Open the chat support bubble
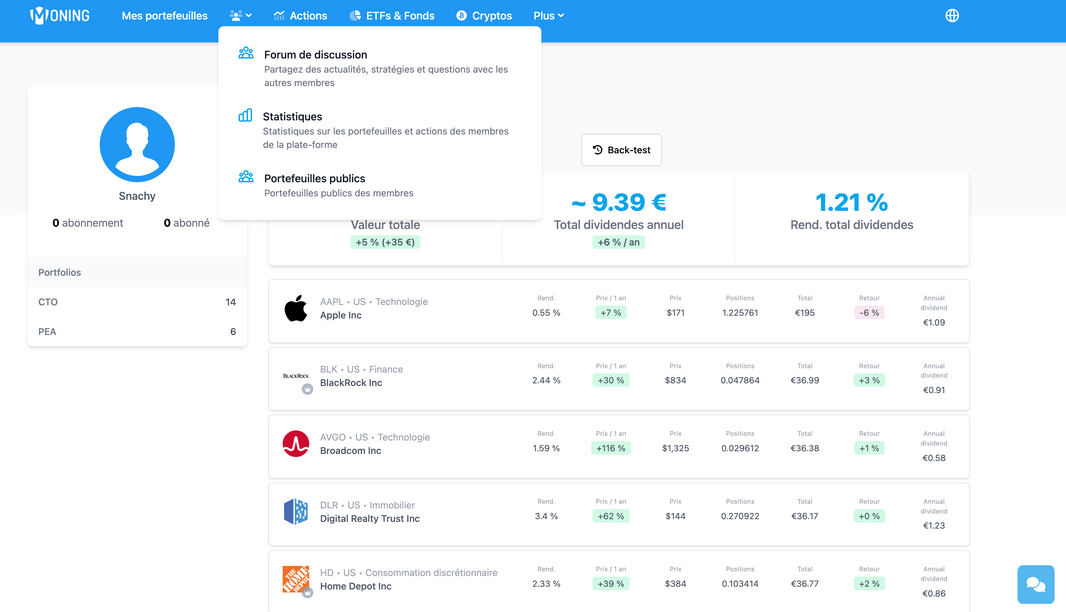1066x612 pixels. tap(1035, 584)
